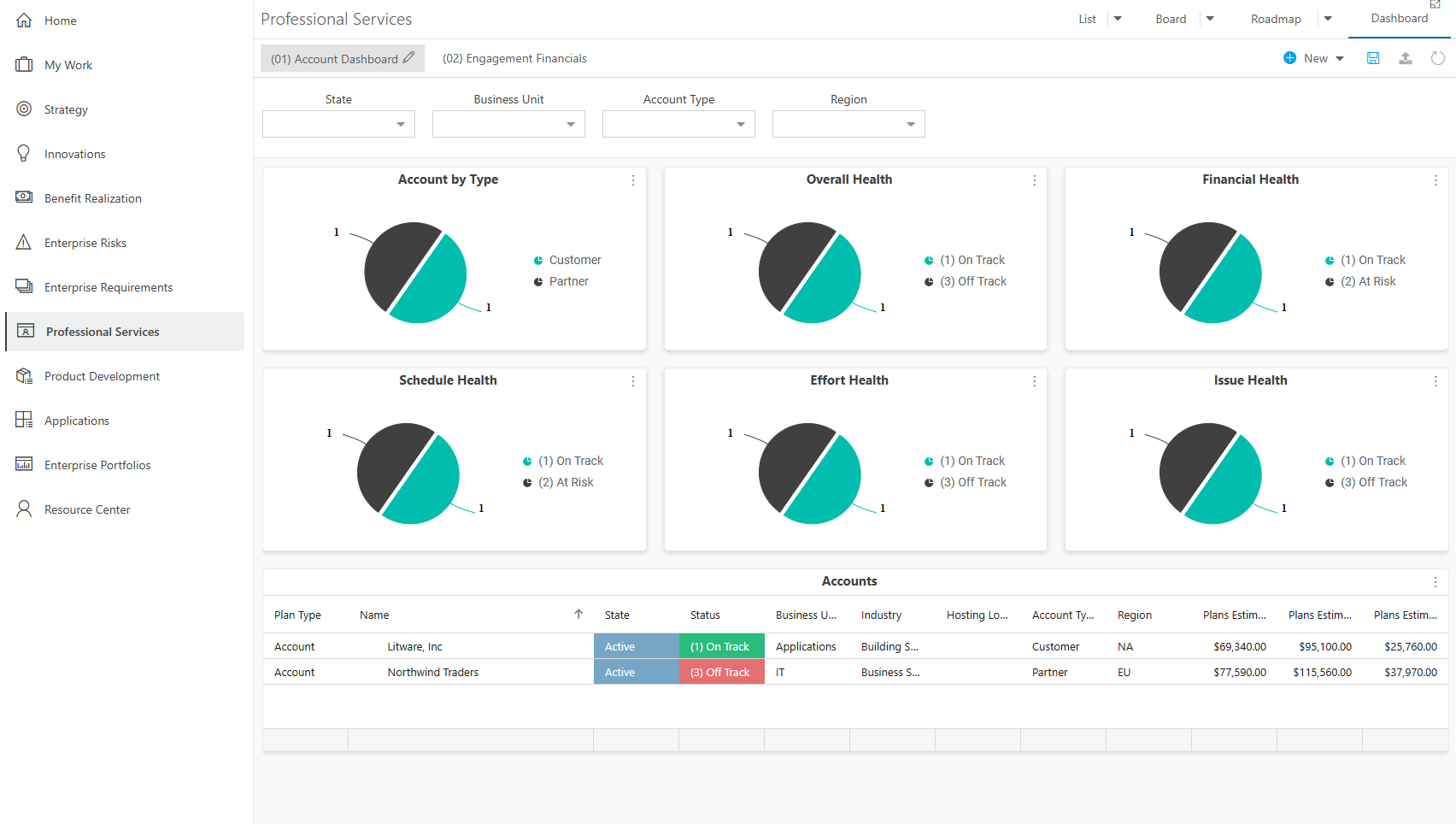Image resolution: width=1456 pixels, height=824 pixels.
Task: Switch to Board view tab
Action: click(1171, 19)
